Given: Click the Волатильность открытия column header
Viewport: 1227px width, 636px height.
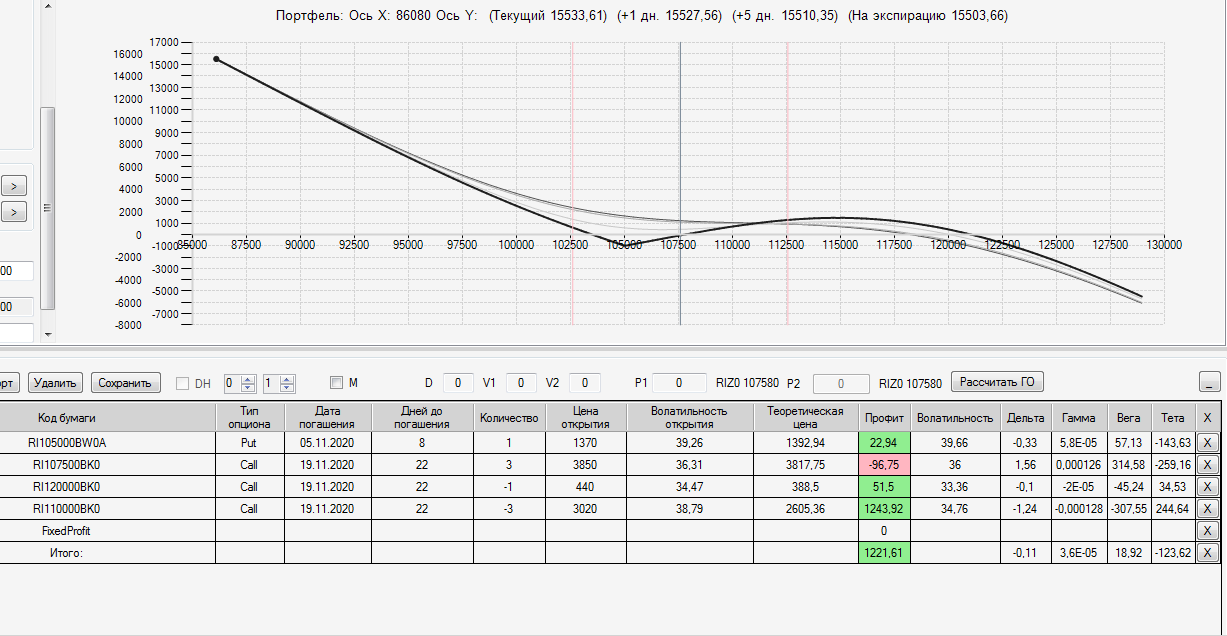Looking at the screenshot, I should point(689,418).
